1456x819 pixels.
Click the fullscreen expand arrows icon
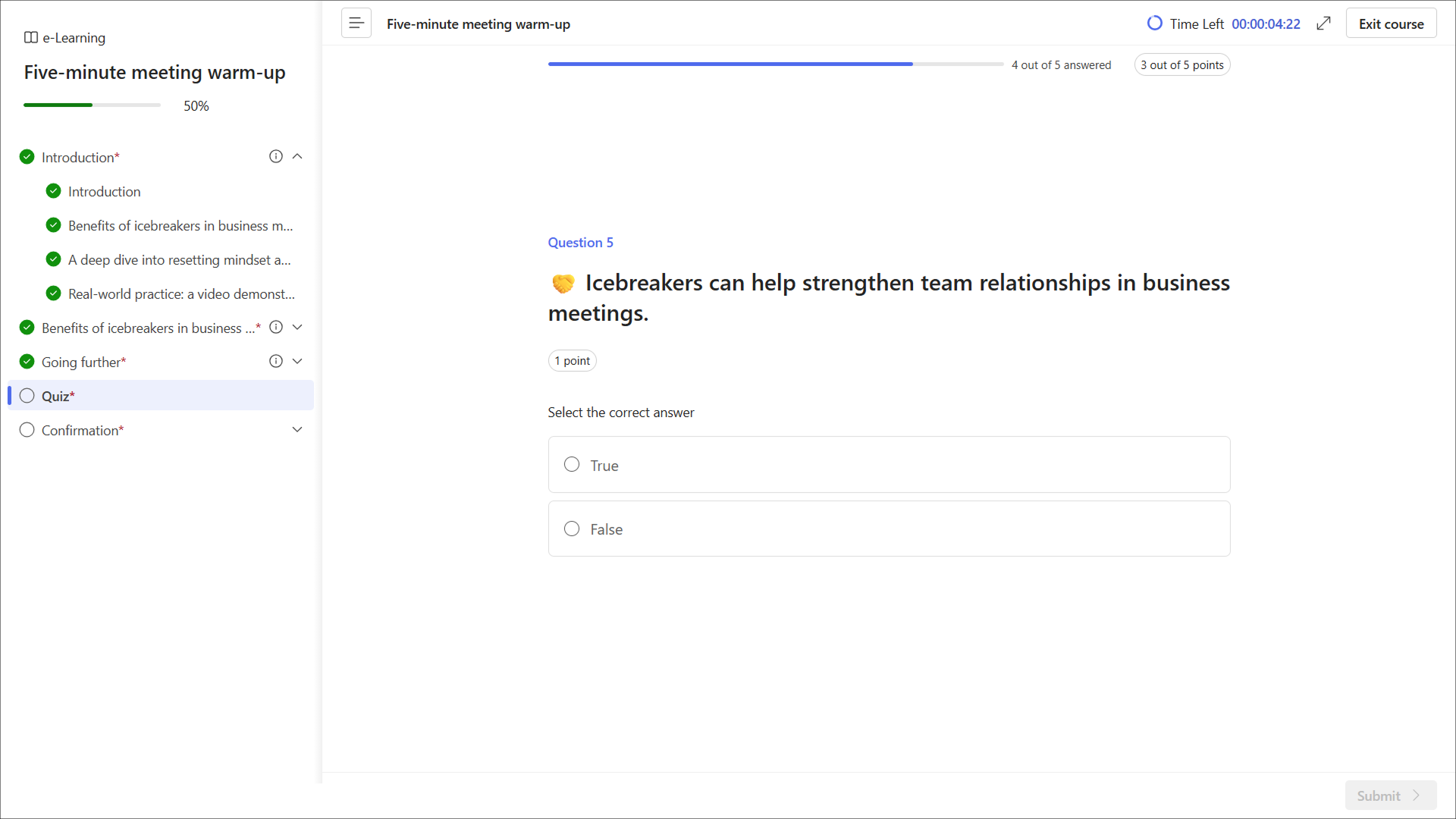(1323, 24)
